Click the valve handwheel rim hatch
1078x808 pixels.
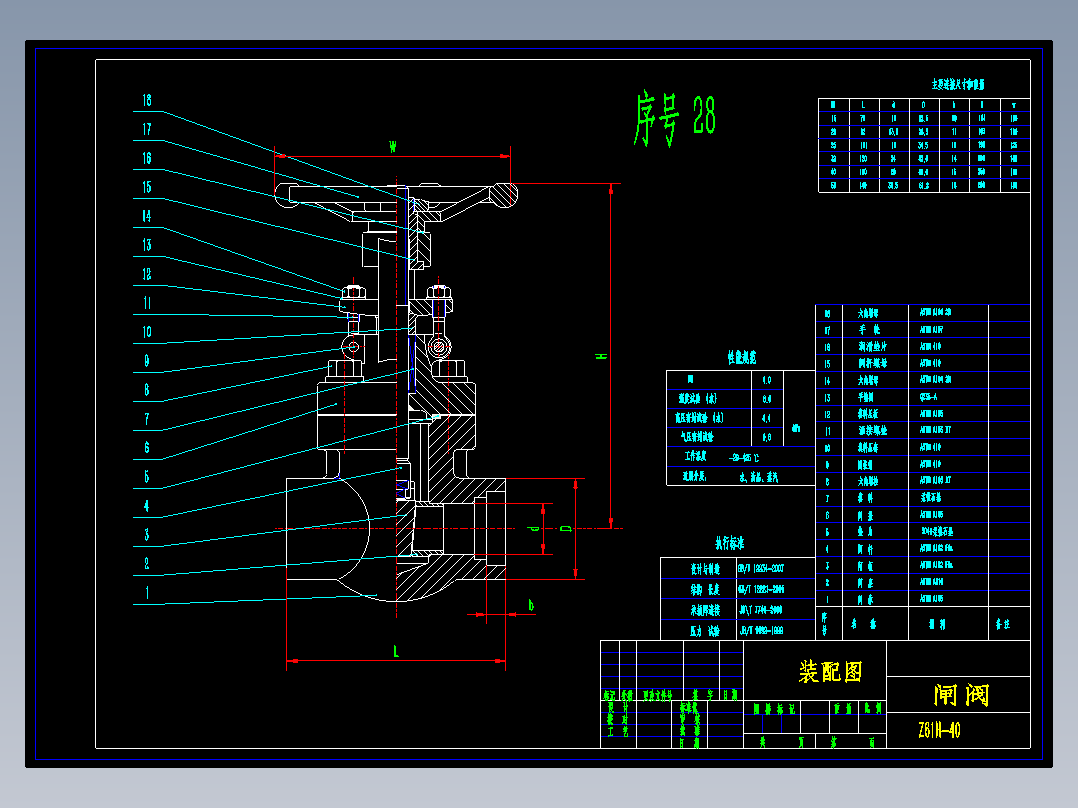(505, 195)
